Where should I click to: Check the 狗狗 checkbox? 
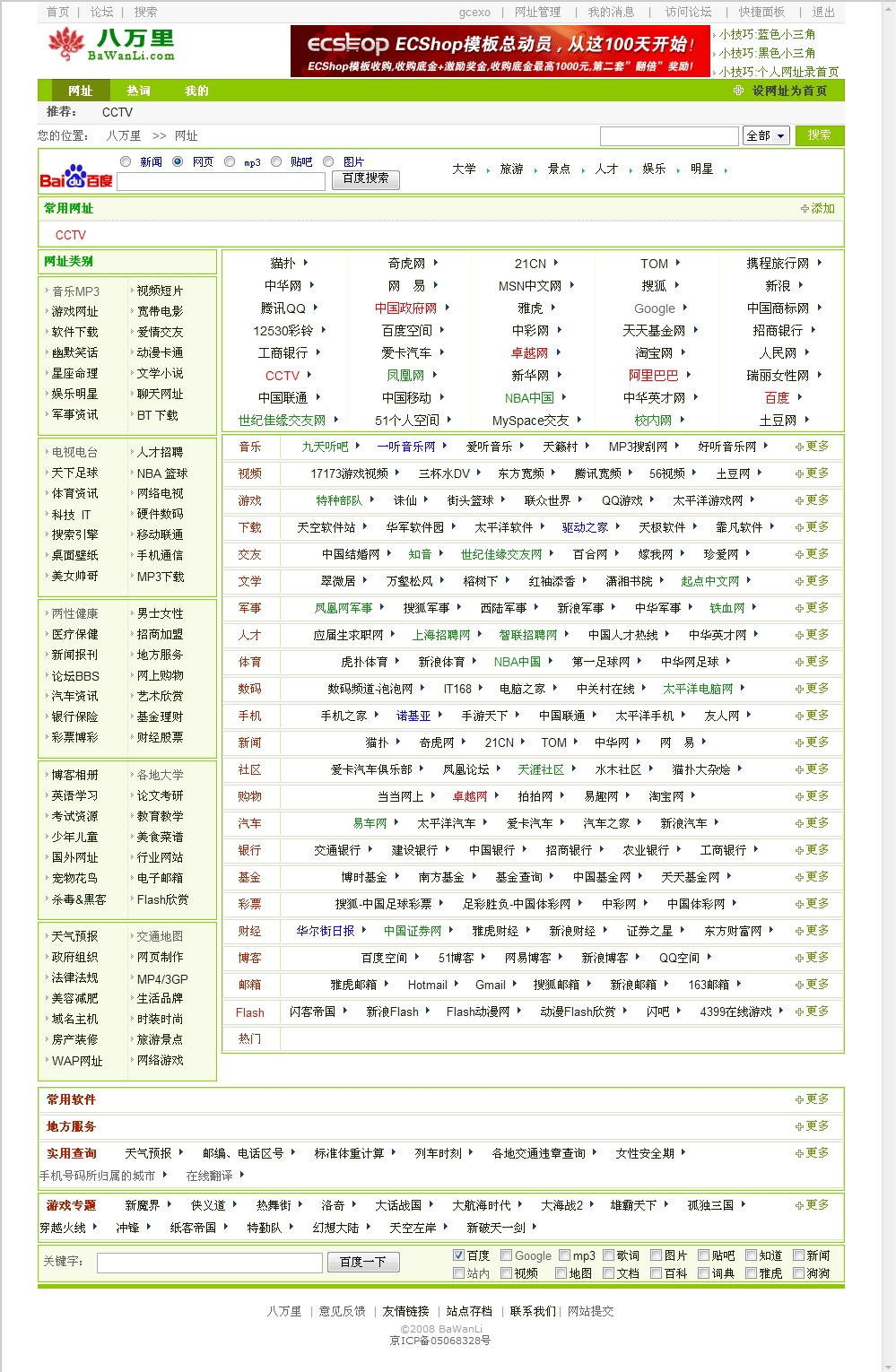pos(798,1272)
